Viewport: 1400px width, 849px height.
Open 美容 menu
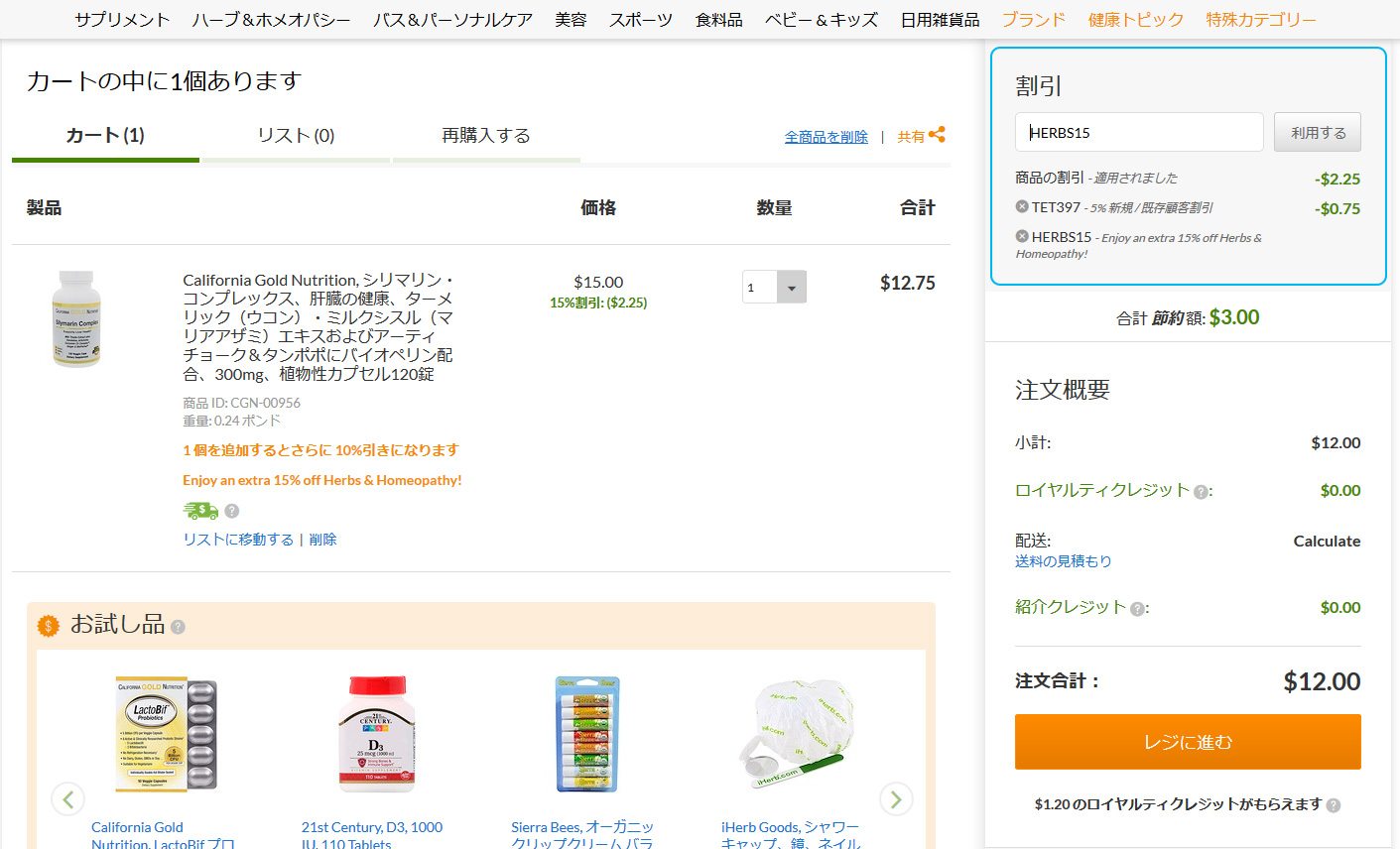click(571, 20)
